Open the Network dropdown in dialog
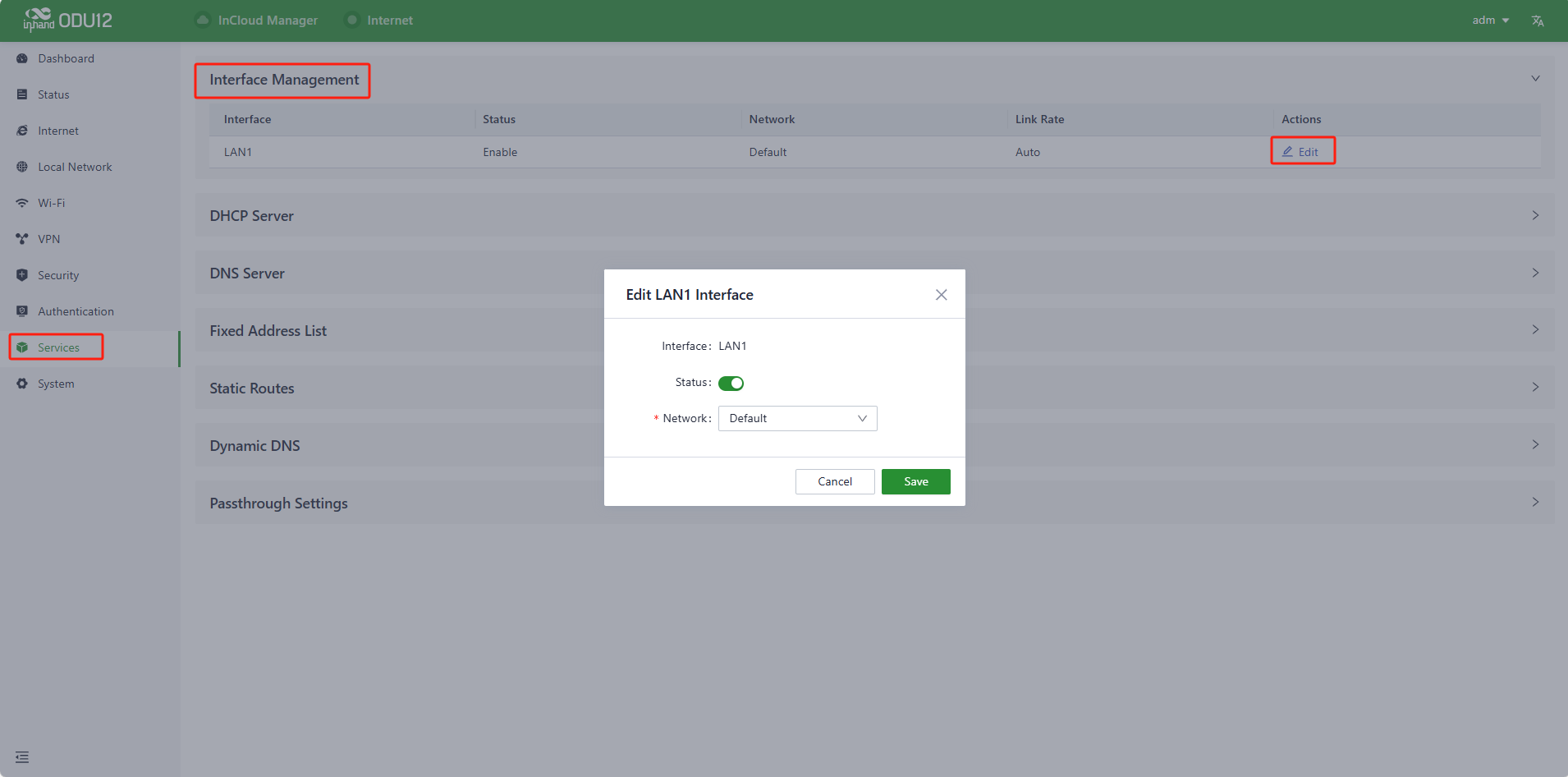This screenshot has height=777, width=1568. [797, 419]
